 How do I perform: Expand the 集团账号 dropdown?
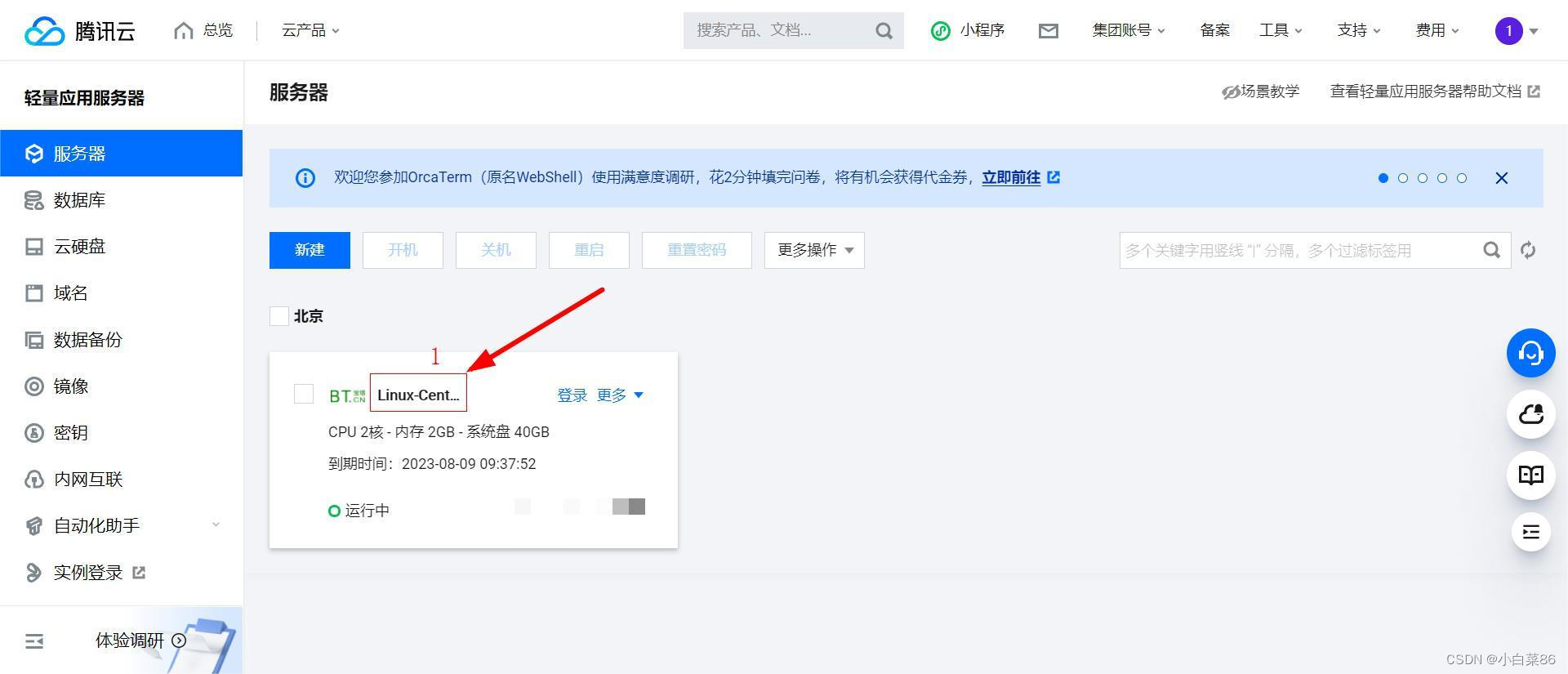(x=1129, y=30)
